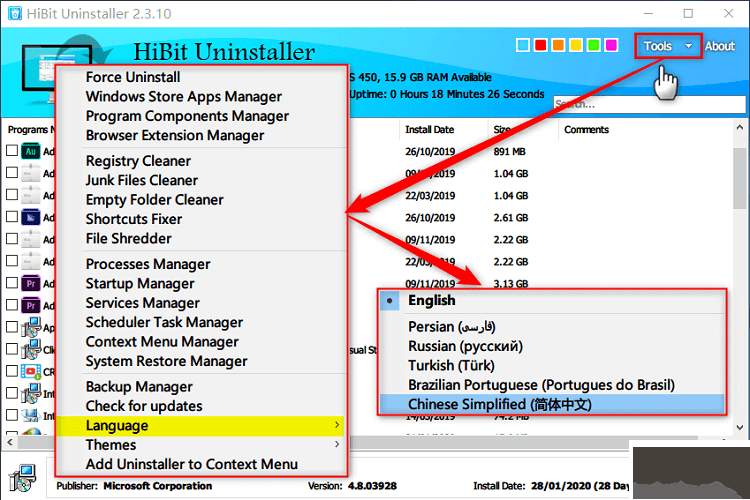Click the vertical scrollbar up arrow
This screenshot has width=750, height=500.
click(739, 127)
